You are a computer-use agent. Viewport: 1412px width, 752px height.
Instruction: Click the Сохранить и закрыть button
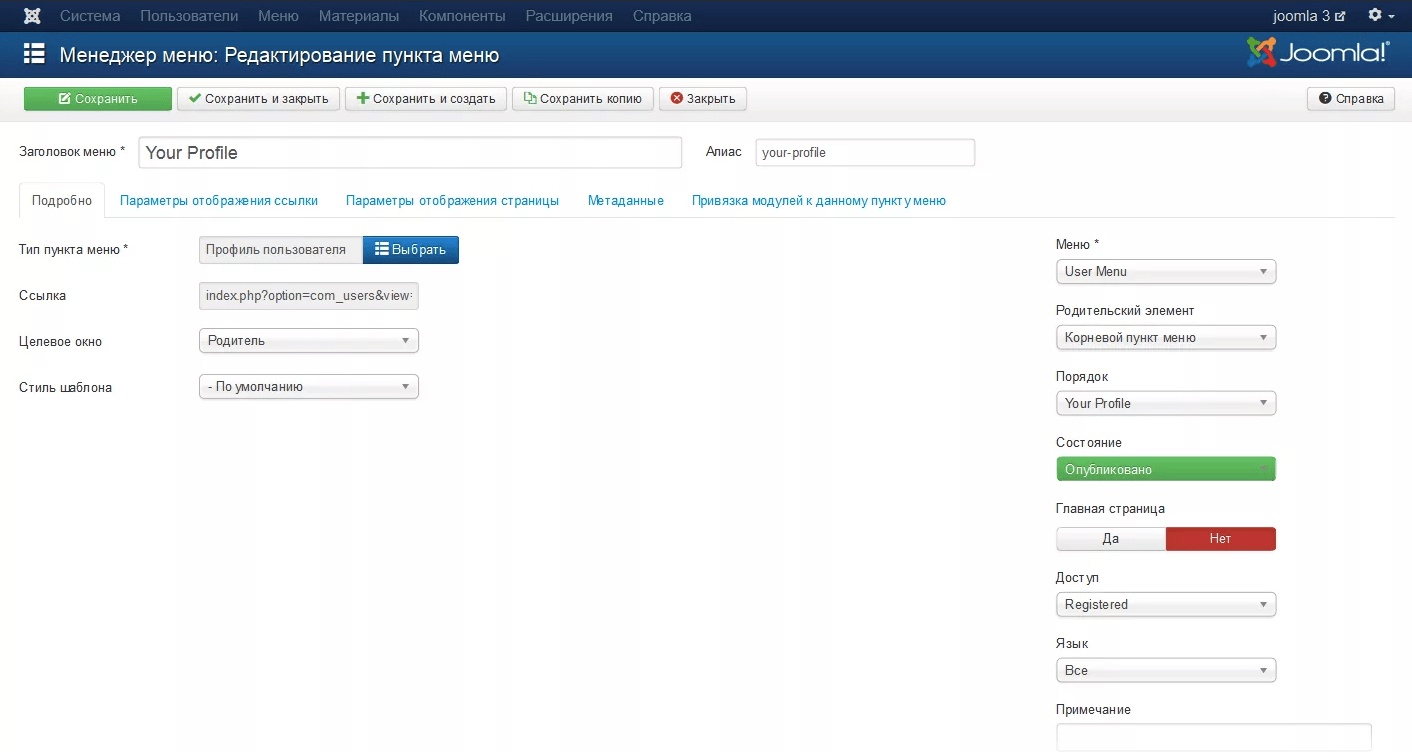pyautogui.click(x=258, y=98)
